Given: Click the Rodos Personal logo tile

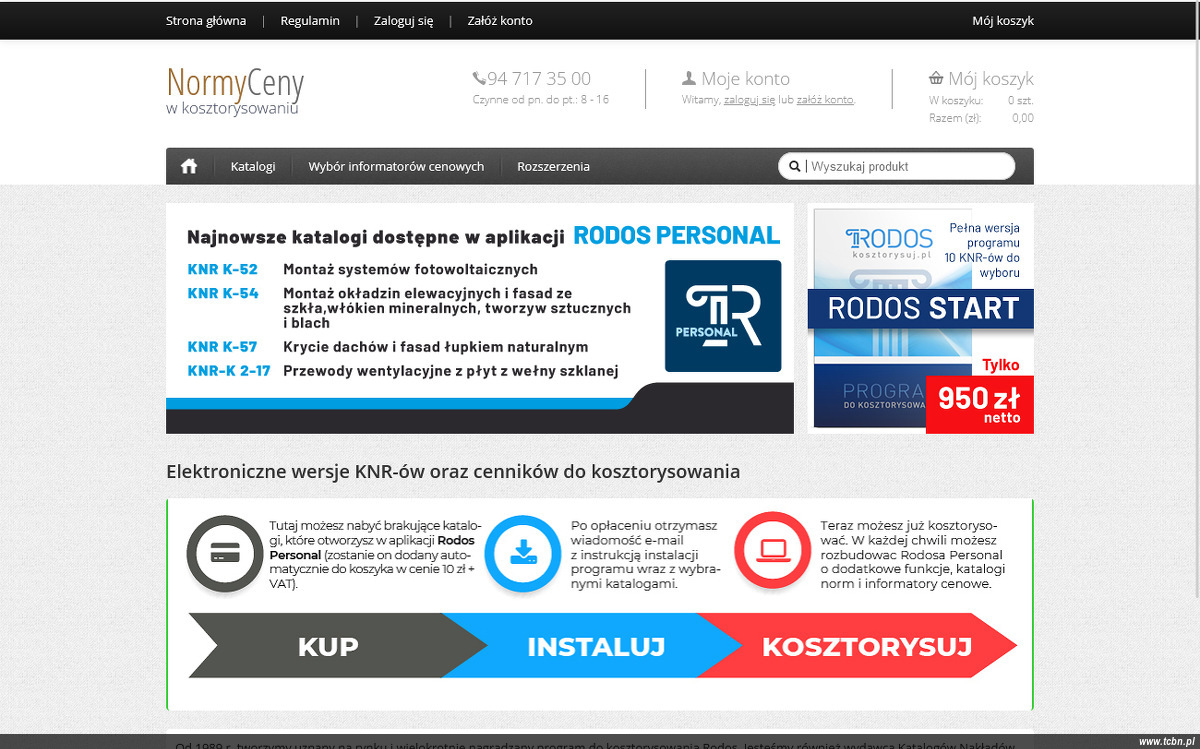Looking at the screenshot, I should point(723,316).
